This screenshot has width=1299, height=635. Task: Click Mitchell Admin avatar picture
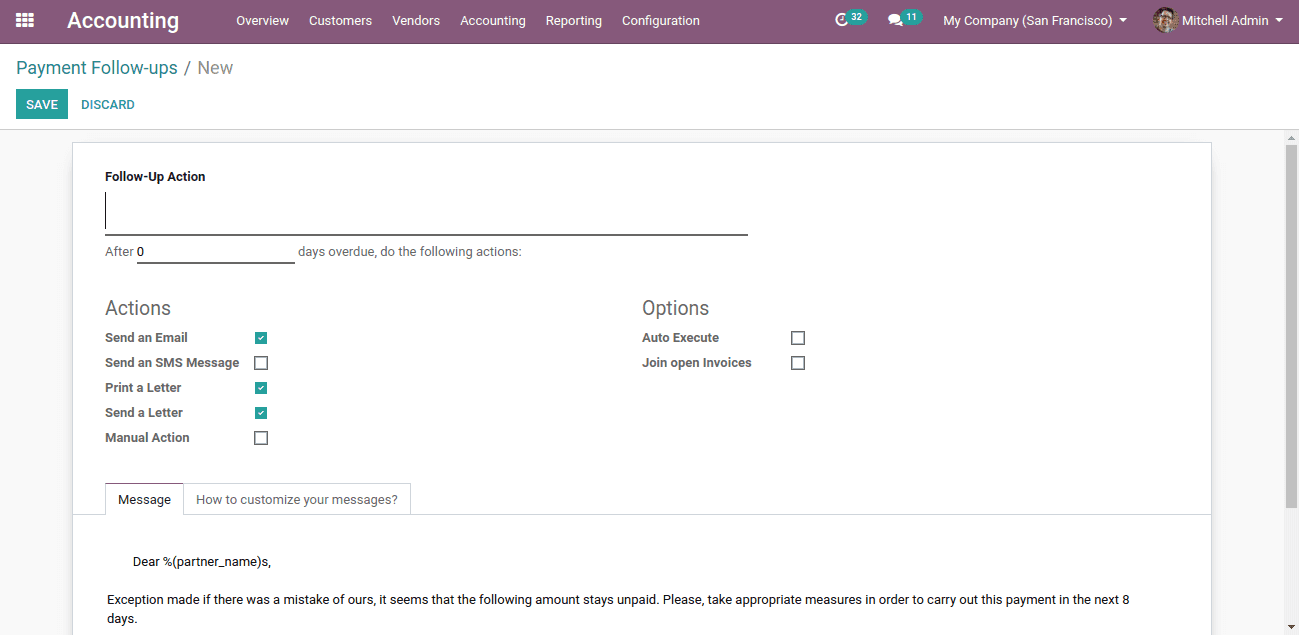[x=1165, y=20]
